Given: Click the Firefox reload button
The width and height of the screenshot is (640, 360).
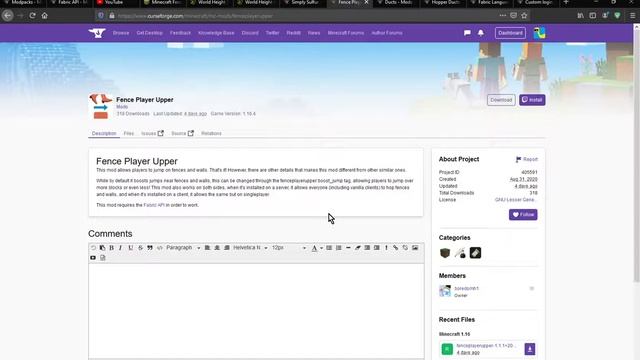Looking at the screenshot, I should (32, 16).
